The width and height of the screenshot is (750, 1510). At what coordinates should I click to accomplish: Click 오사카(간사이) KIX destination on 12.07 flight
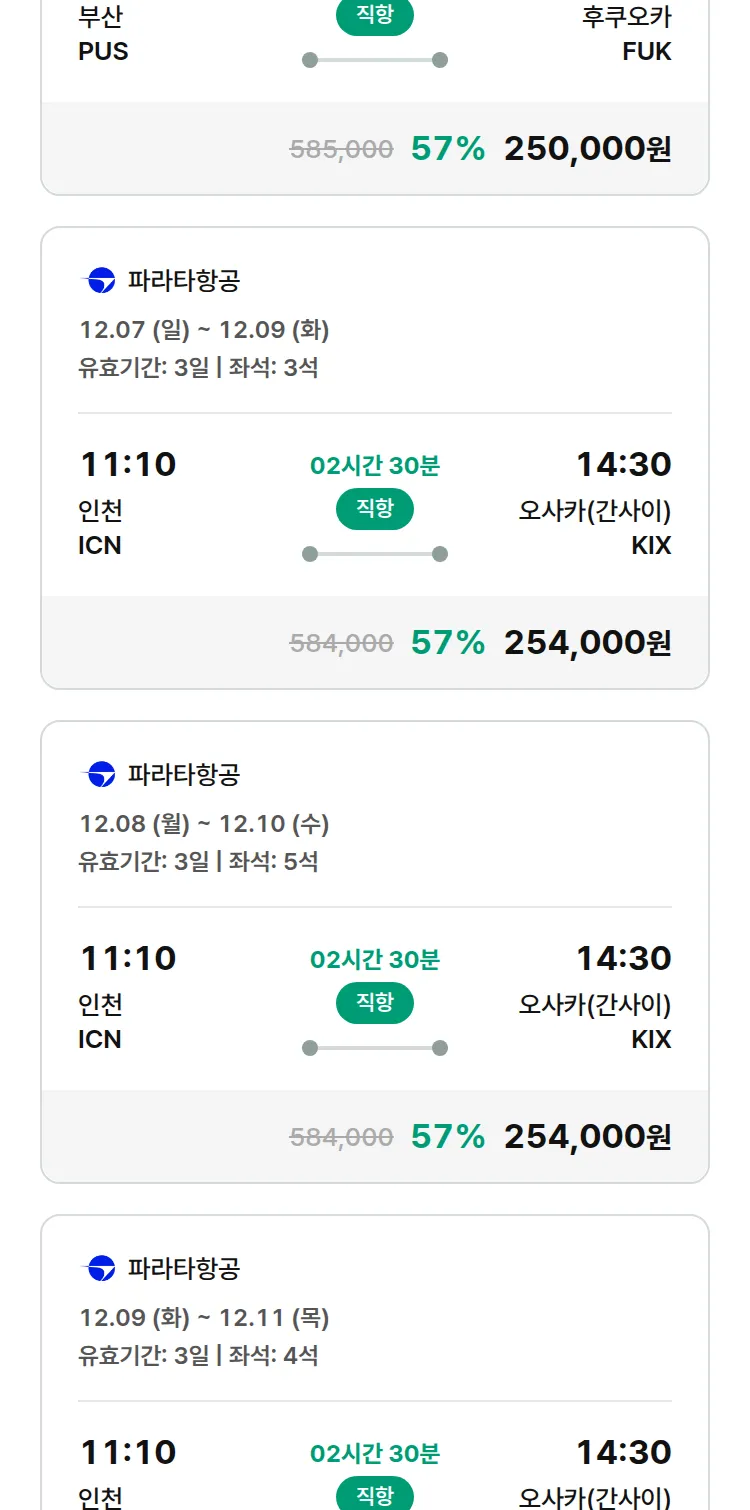pos(595,528)
